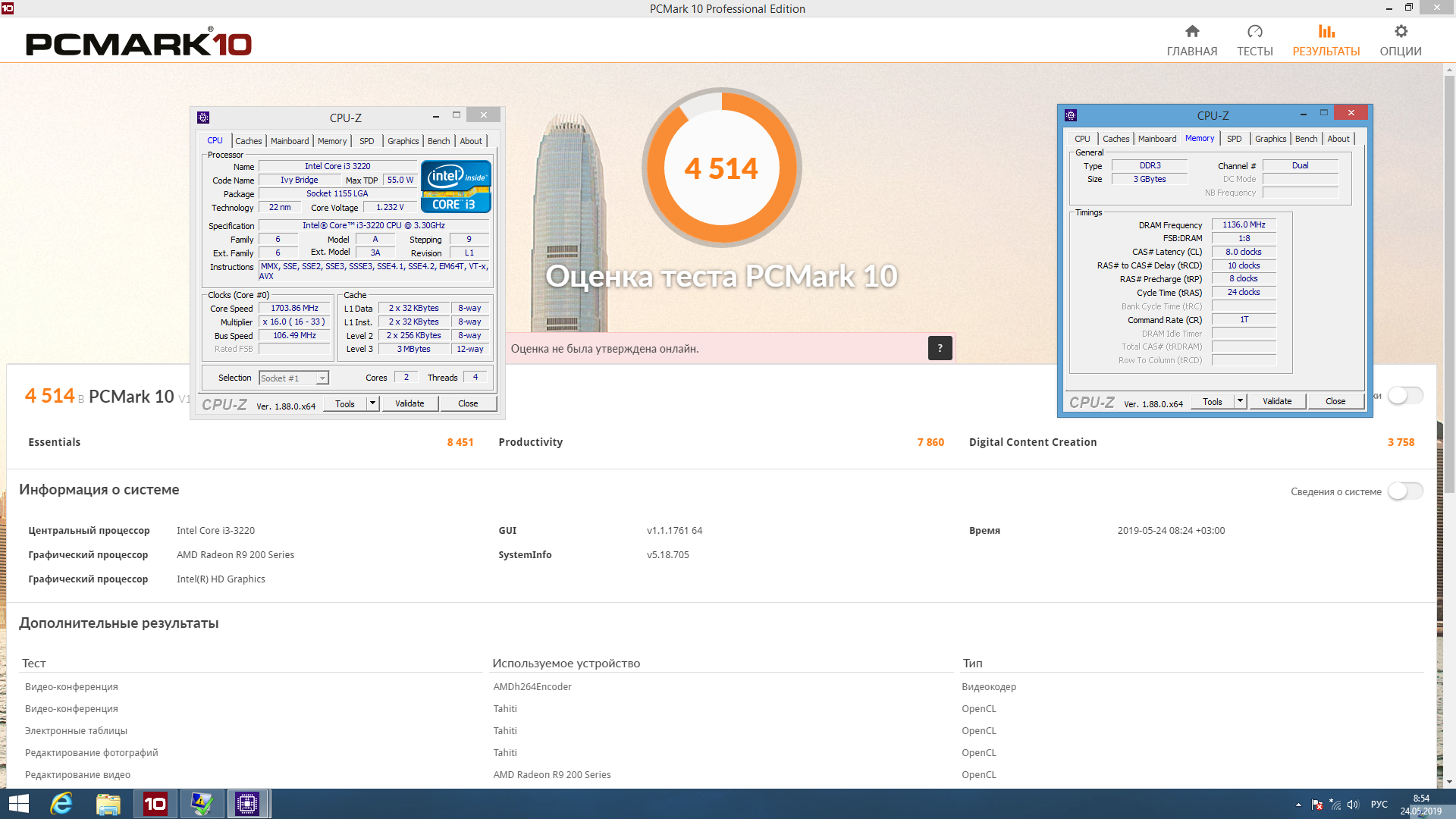Select Mainboard tab in right CPU-Z window
The height and width of the screenshot is (819, 1456).
(1157, 138)
